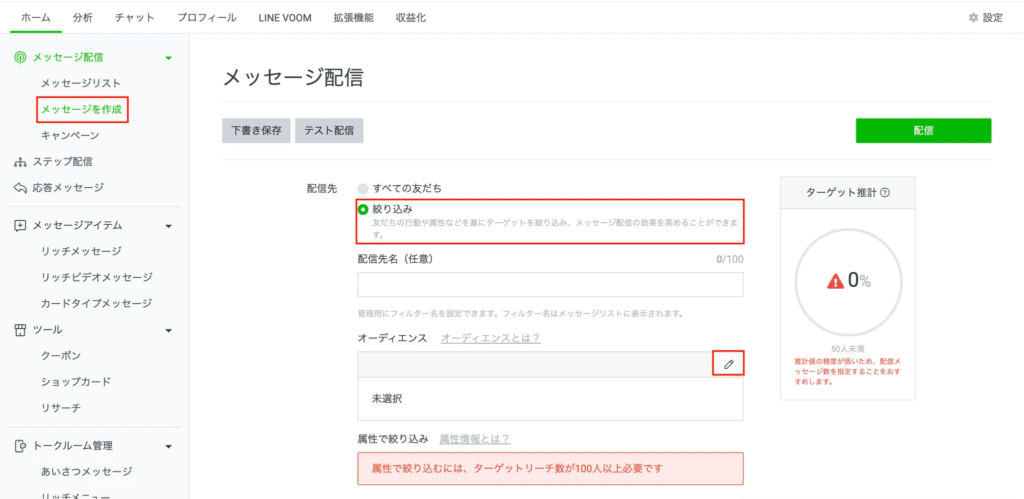This screenshot has height=499, width=1024.
Task: Click the message broadcast icon in sidebar
Action: 20,57
